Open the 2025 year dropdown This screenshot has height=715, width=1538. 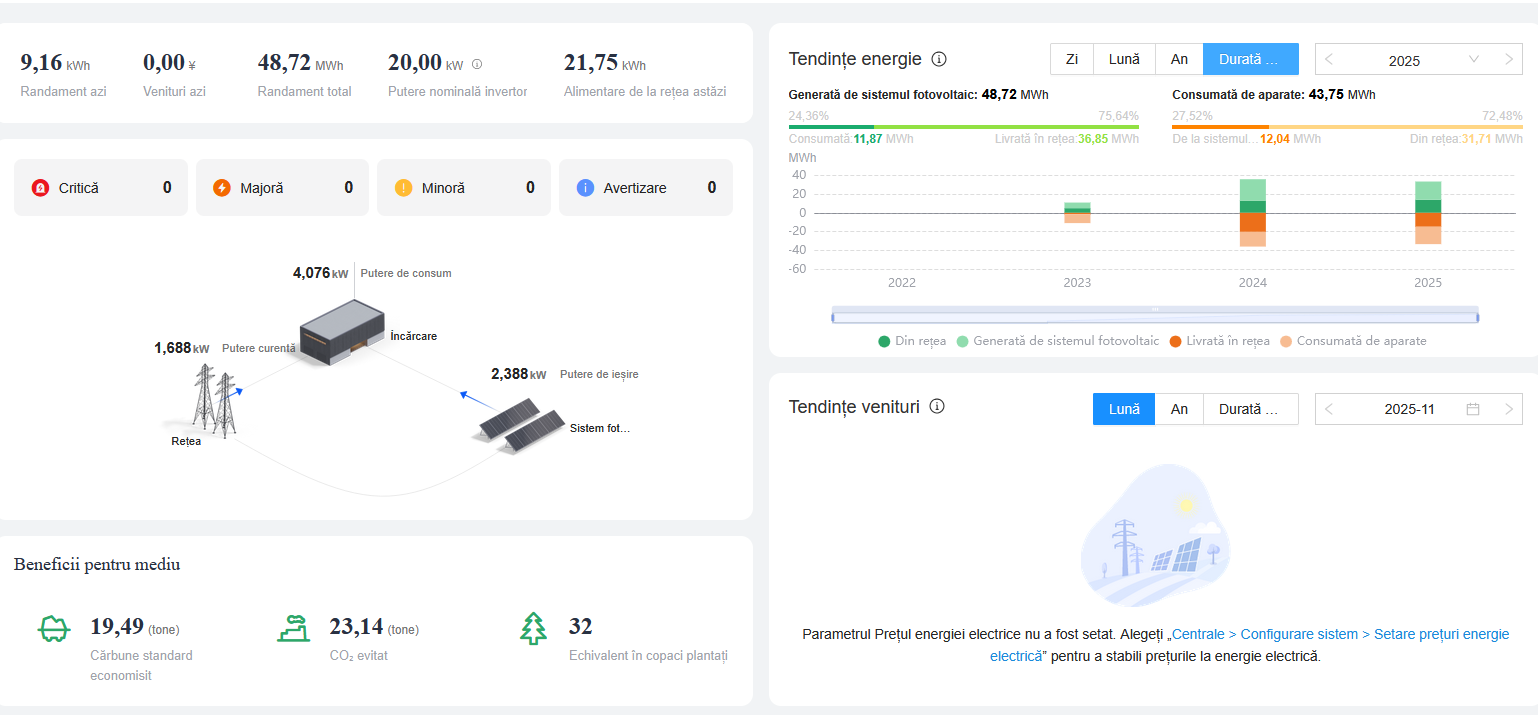pos(1473,60)
